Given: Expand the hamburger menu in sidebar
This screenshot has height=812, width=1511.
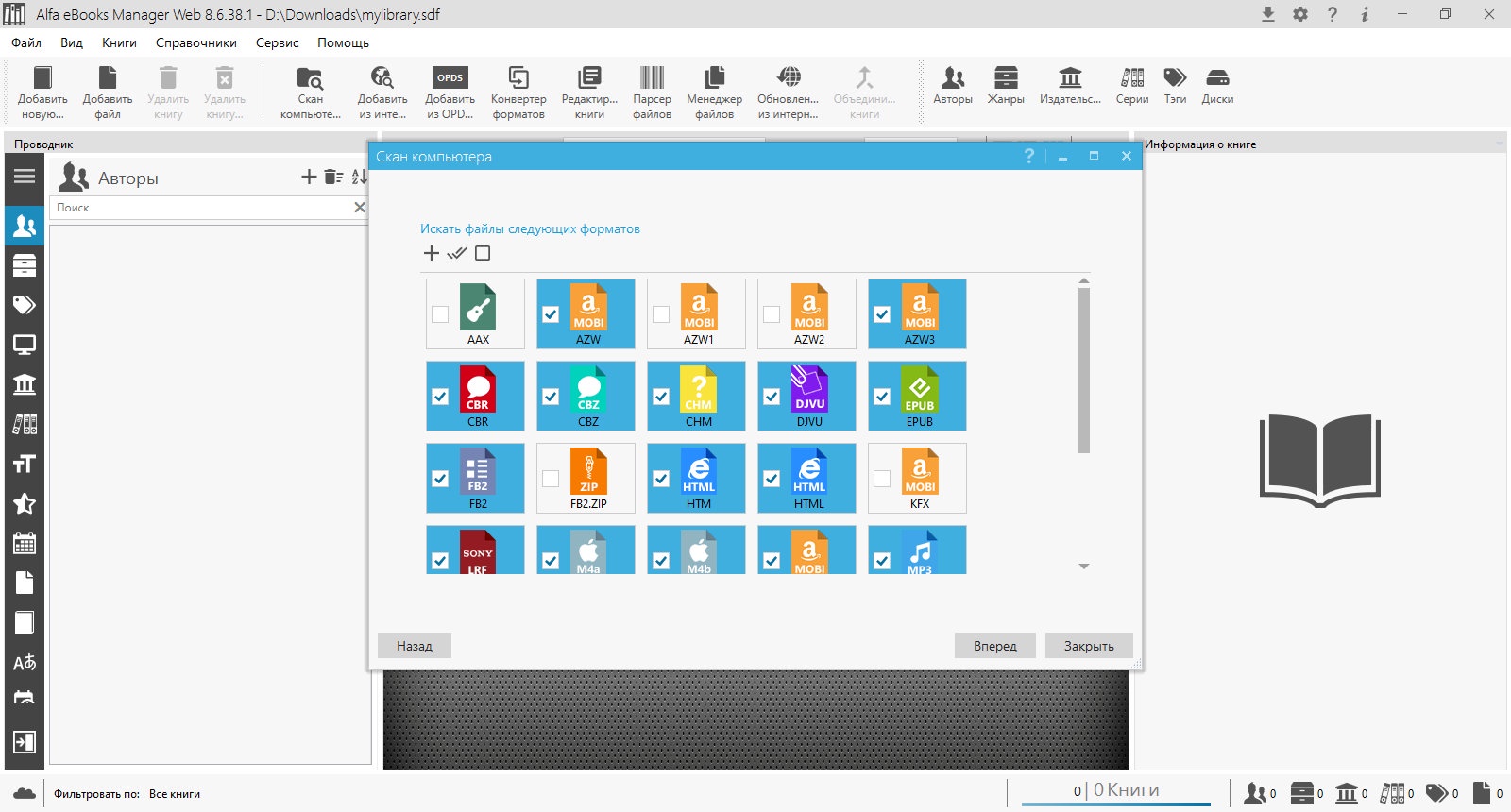Looking at the screenshot, I should click(25, 176).
